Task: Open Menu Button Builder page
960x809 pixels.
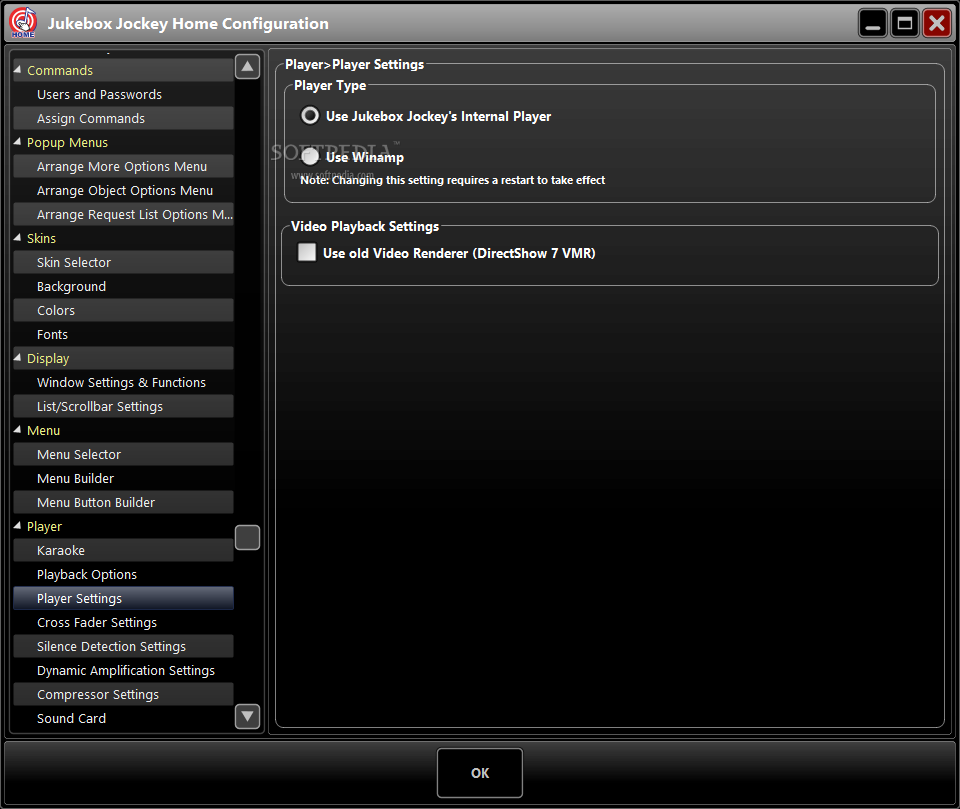Action: [124, 502]
